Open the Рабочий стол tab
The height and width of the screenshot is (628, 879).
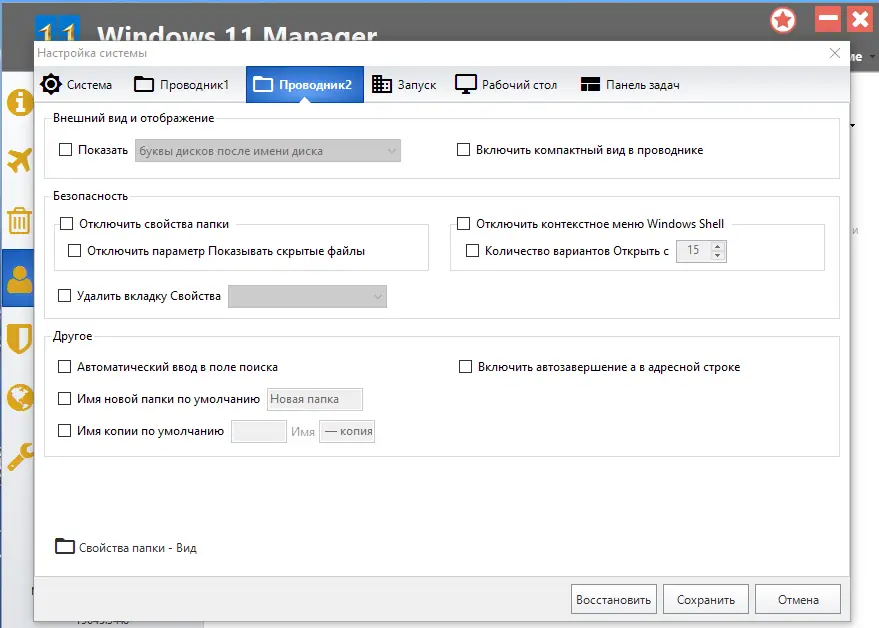pos(506,85)
